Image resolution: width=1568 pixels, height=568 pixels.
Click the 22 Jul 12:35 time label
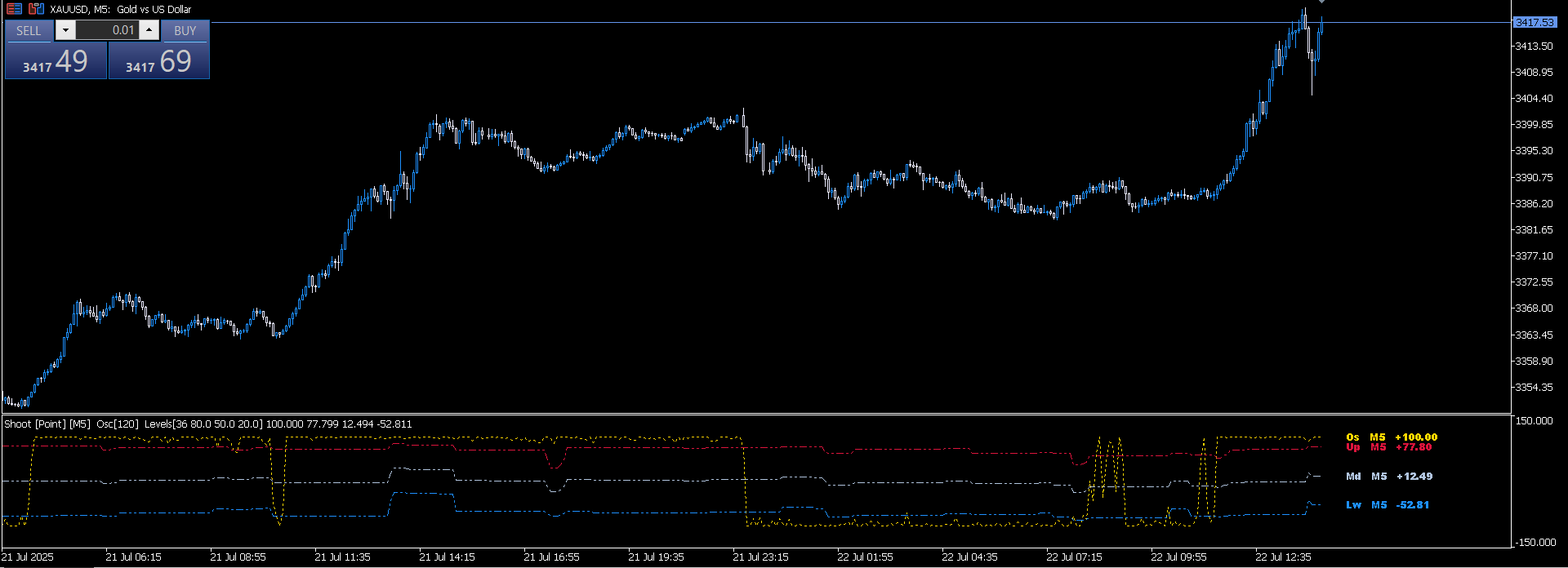pyautogui.click(x=1283, y=557)
